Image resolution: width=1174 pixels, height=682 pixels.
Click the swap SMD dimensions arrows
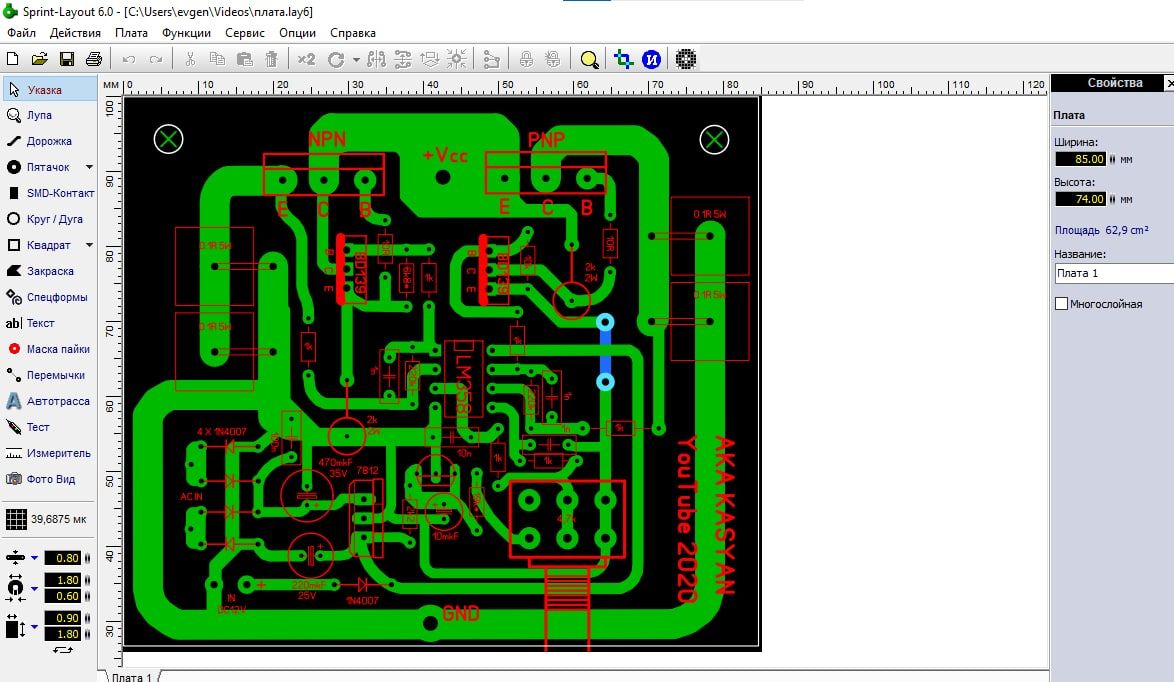(63, 650)
